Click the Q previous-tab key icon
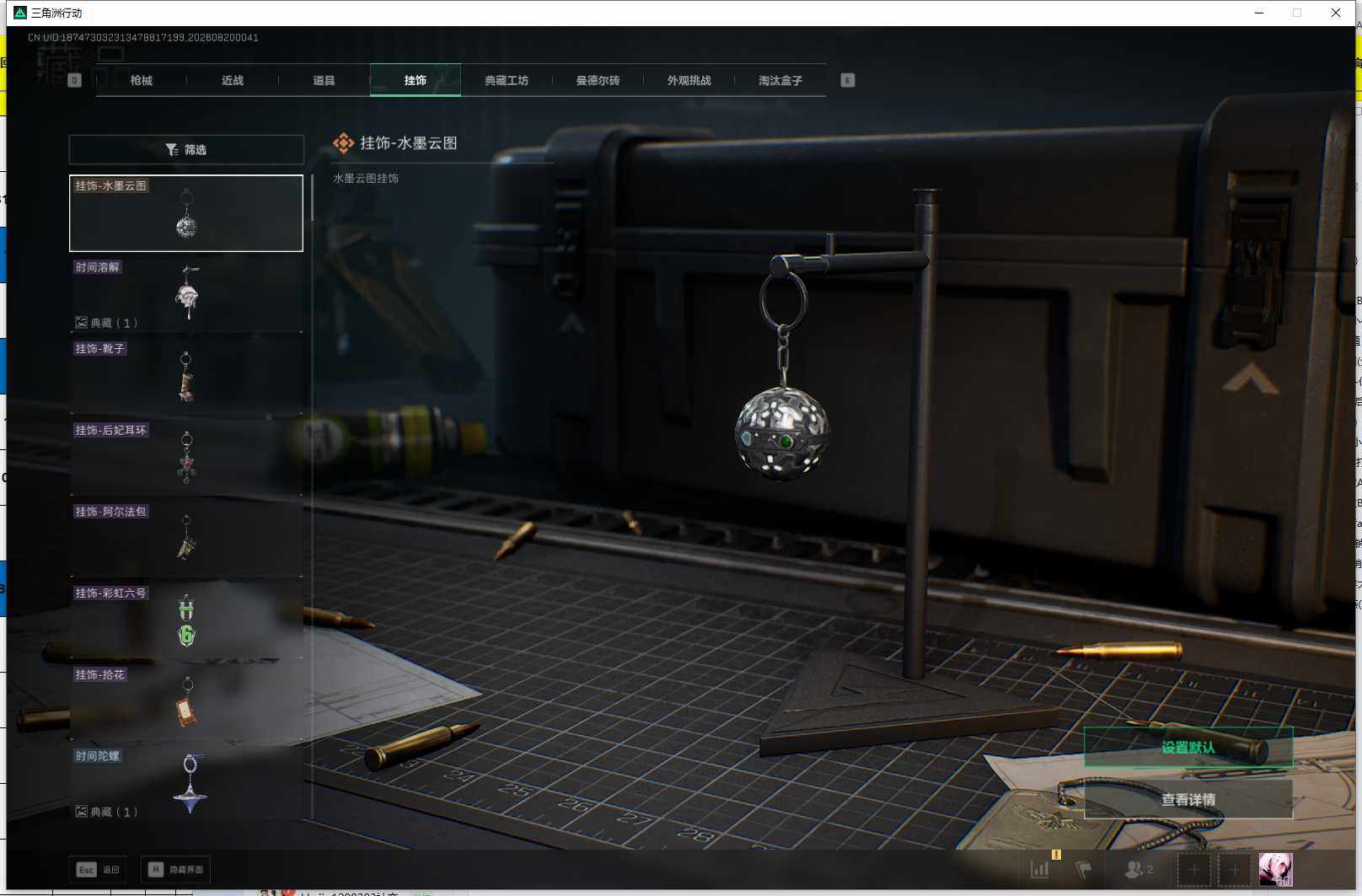Viewport: 1362px width, 896px height. [x=74, y=80]
